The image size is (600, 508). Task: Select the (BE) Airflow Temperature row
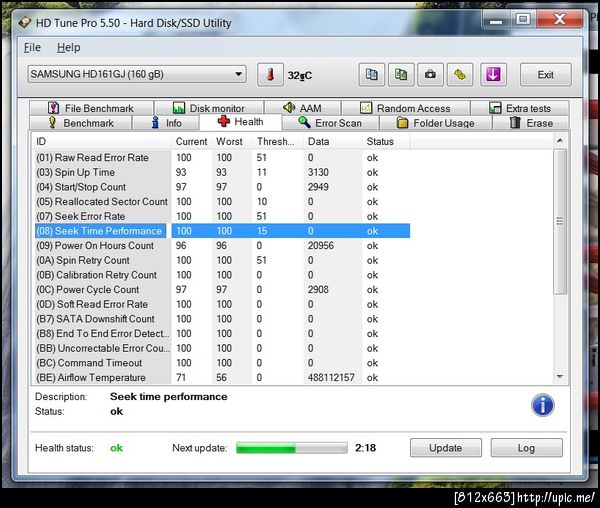pyautogui.click(x=222, y=378)
